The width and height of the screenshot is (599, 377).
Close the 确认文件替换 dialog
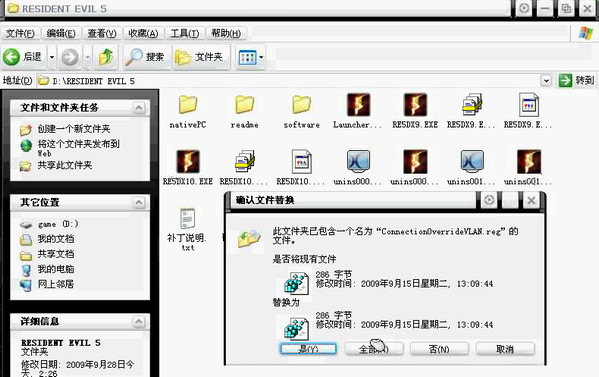click(531, 200)
